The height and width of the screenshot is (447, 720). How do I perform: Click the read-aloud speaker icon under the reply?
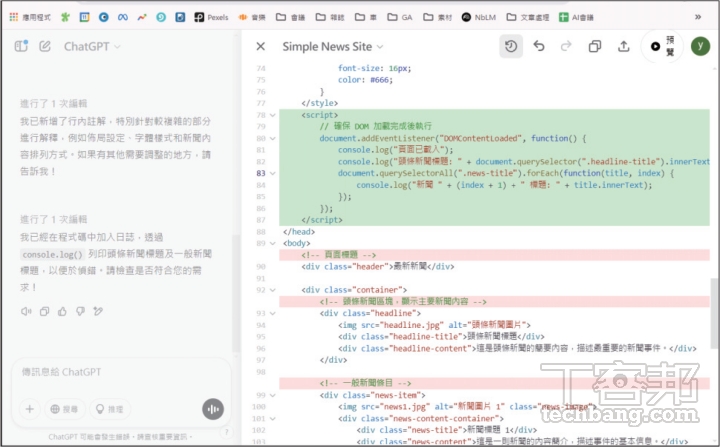coord(26,311)
